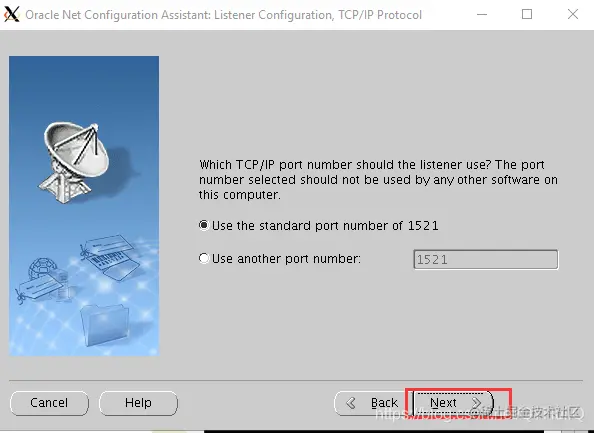594x433 pixels.
Task: Select the standard port 1521 radio button
Action: 204,225
